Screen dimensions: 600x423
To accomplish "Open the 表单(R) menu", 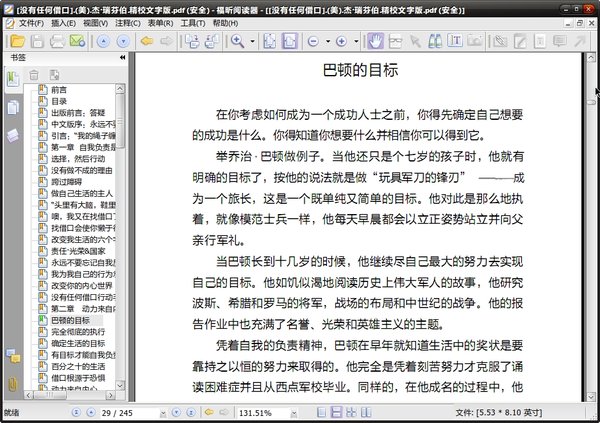I will click(x=160, y=23).
